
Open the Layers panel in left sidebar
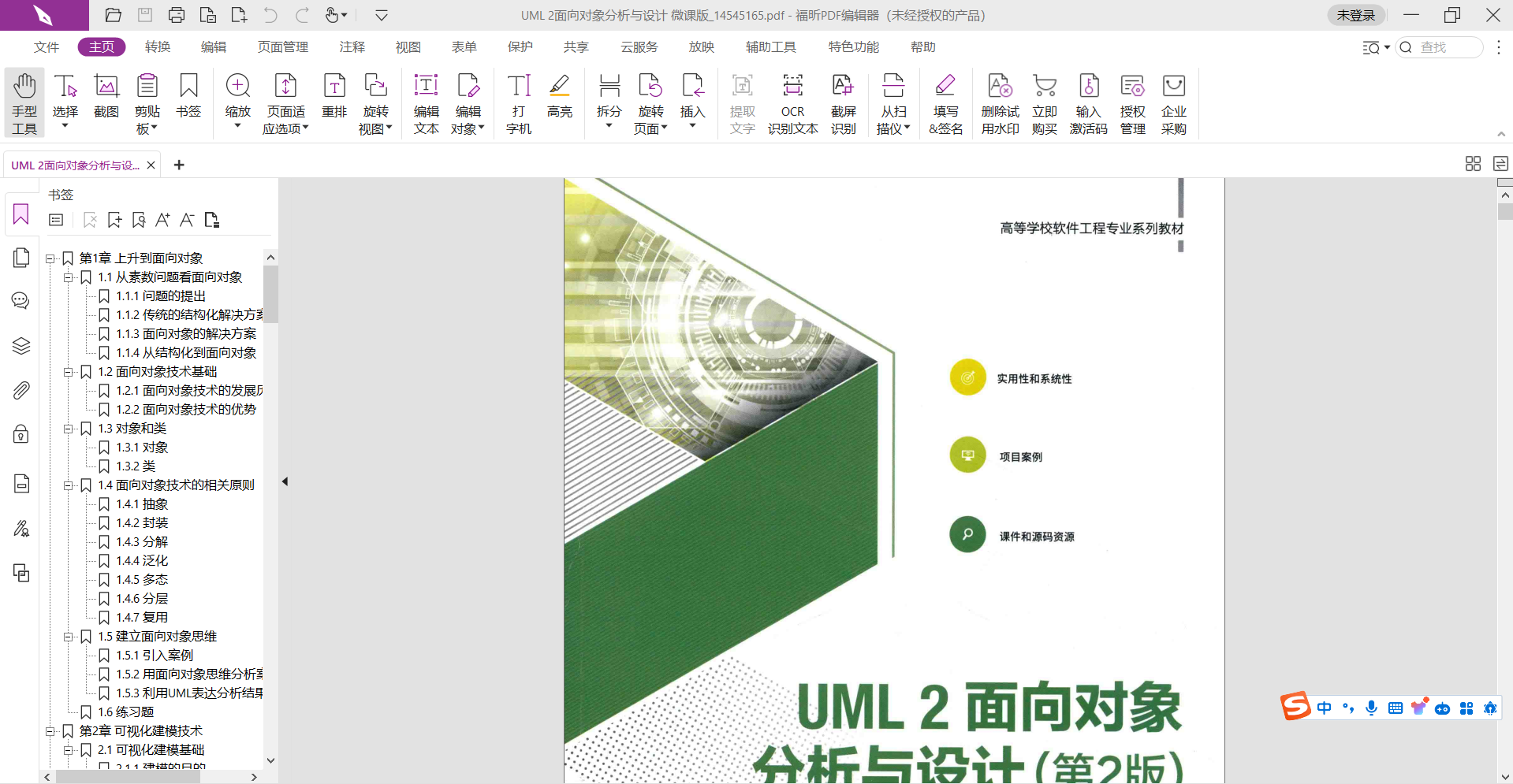pyautogui.click(x=21, y=346)
